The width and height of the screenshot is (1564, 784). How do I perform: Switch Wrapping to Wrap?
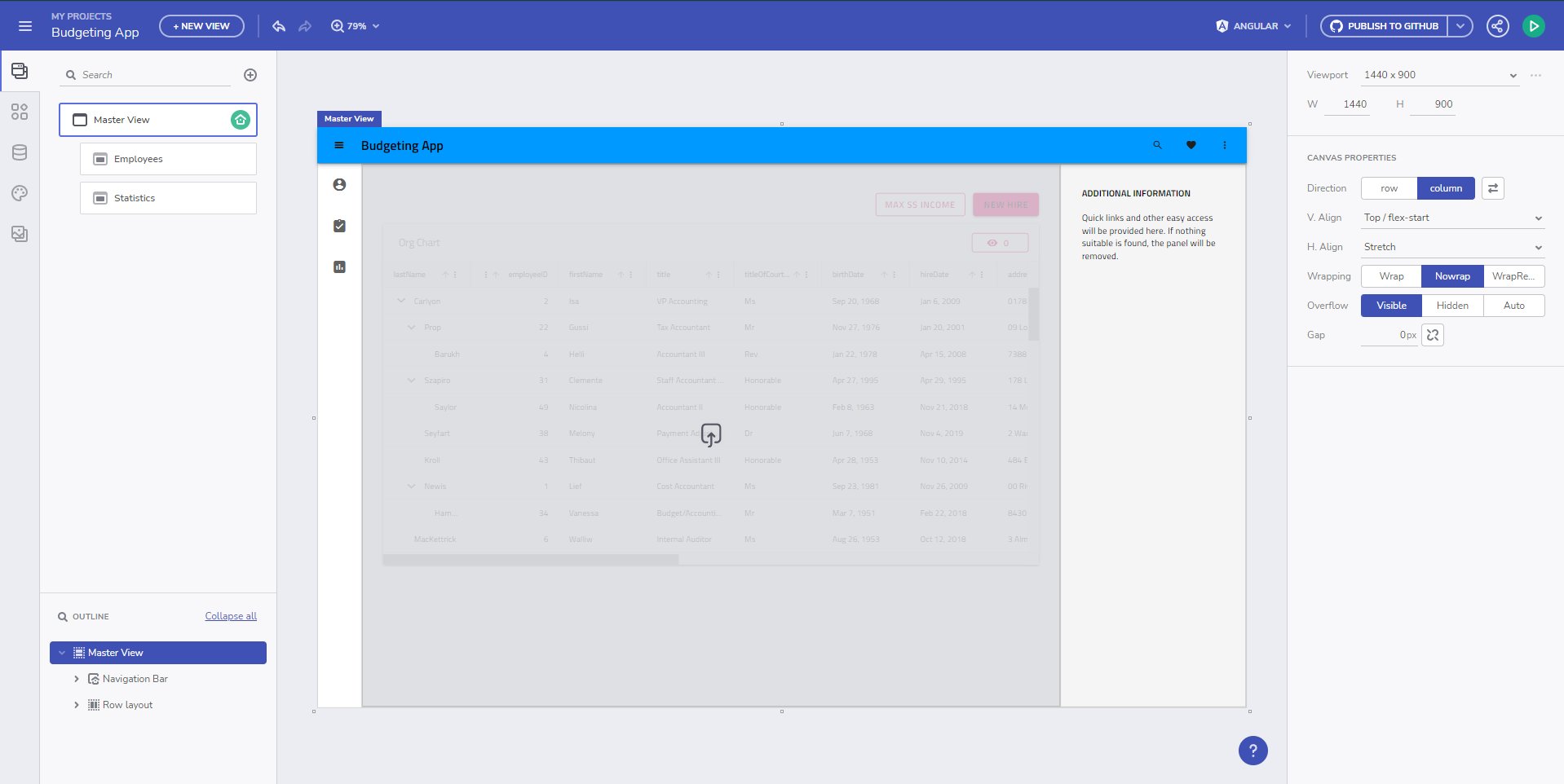click(1390, 275)
